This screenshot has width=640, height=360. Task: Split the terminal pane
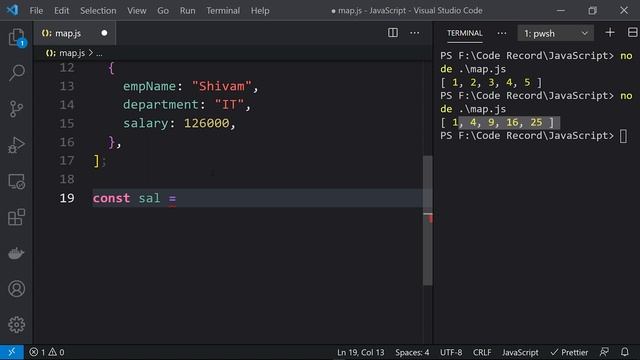coord(632,33)
